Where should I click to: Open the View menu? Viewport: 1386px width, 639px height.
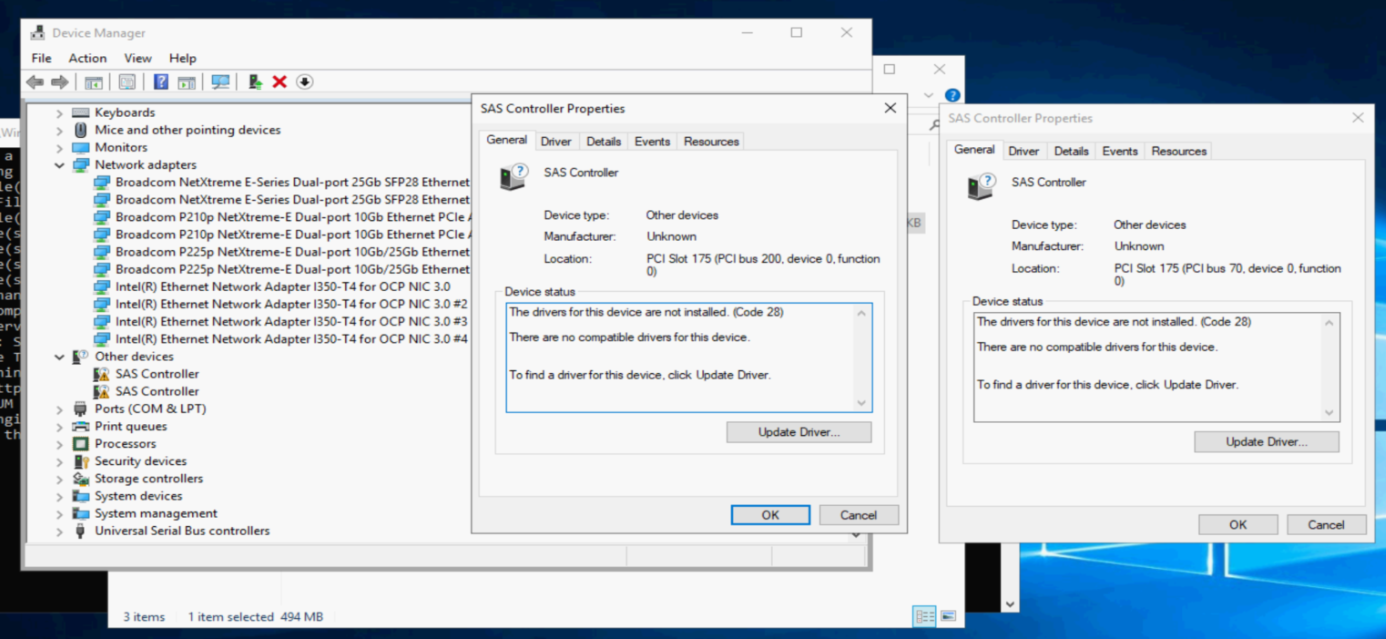137,58
